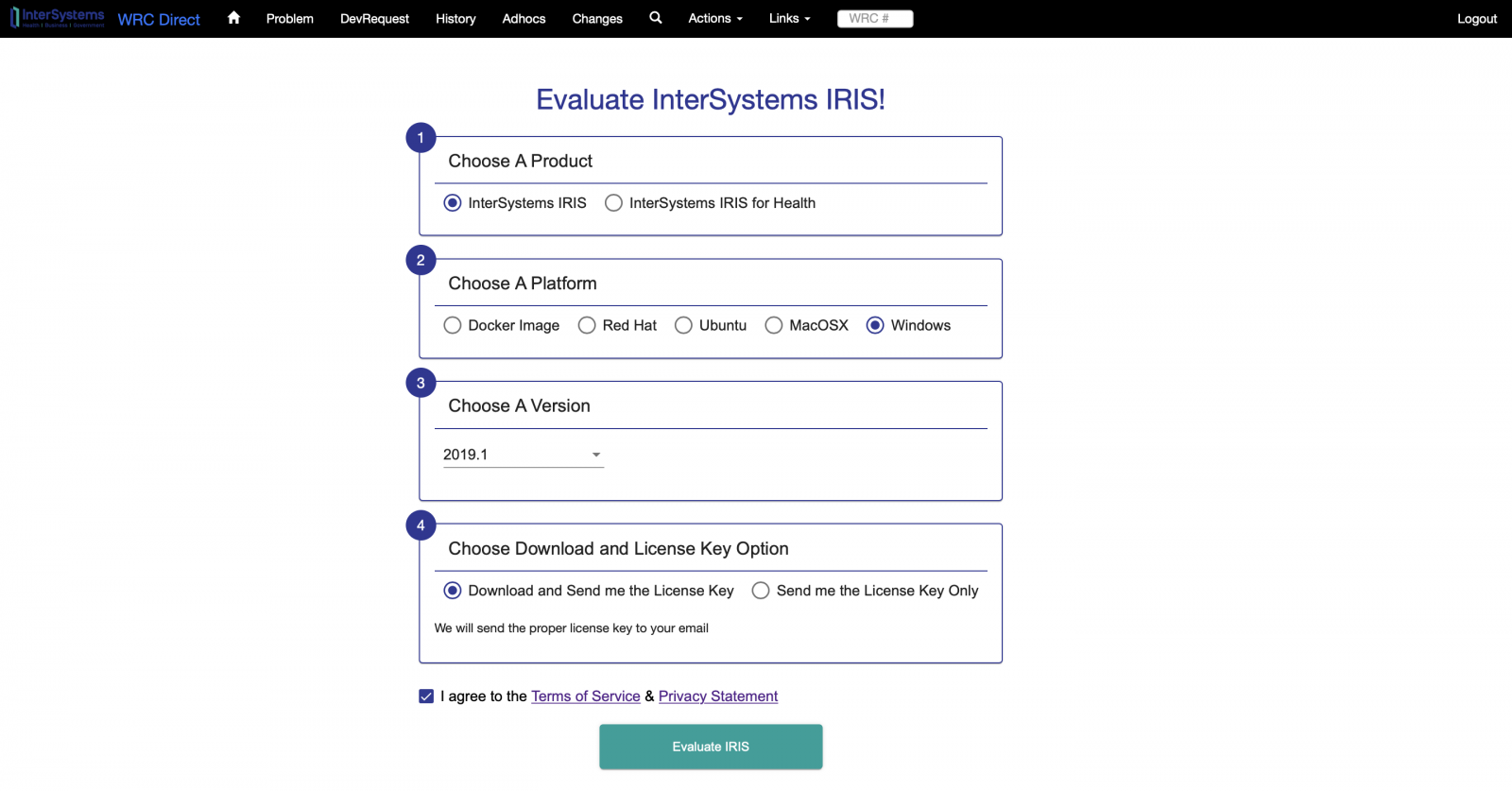Log out via the Logout link
The image size is (1512, 791).
tap(1477, 18)
